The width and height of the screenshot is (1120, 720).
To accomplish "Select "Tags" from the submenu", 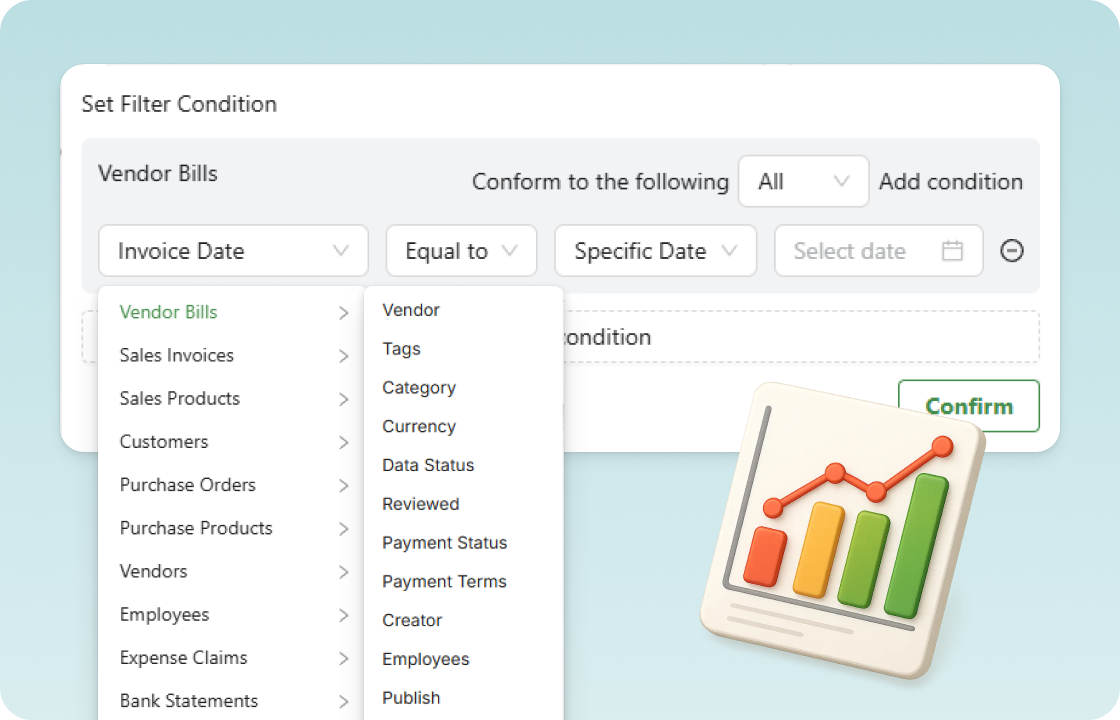I will click(401, 349).
